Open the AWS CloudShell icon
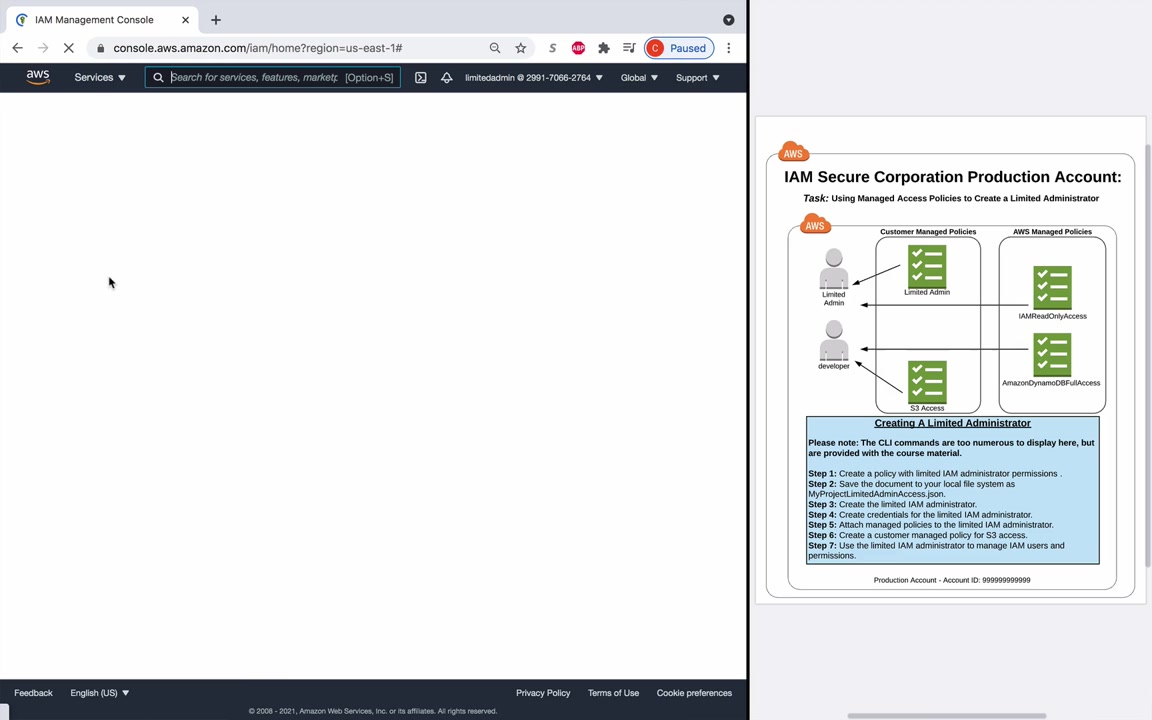Screen dimensions: 1152x720 click(x=420, y=77)
